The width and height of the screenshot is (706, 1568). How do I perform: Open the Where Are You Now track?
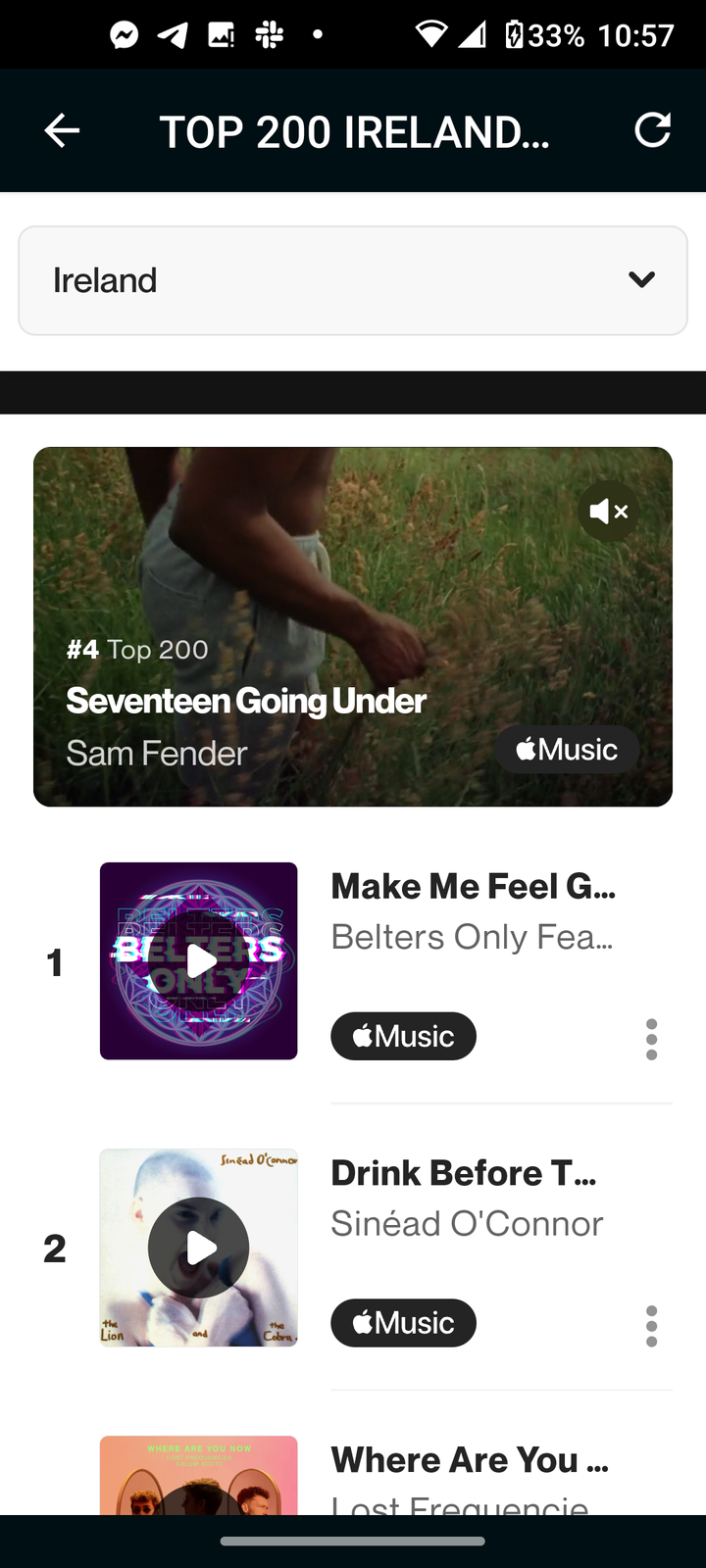pos(470,1460)
